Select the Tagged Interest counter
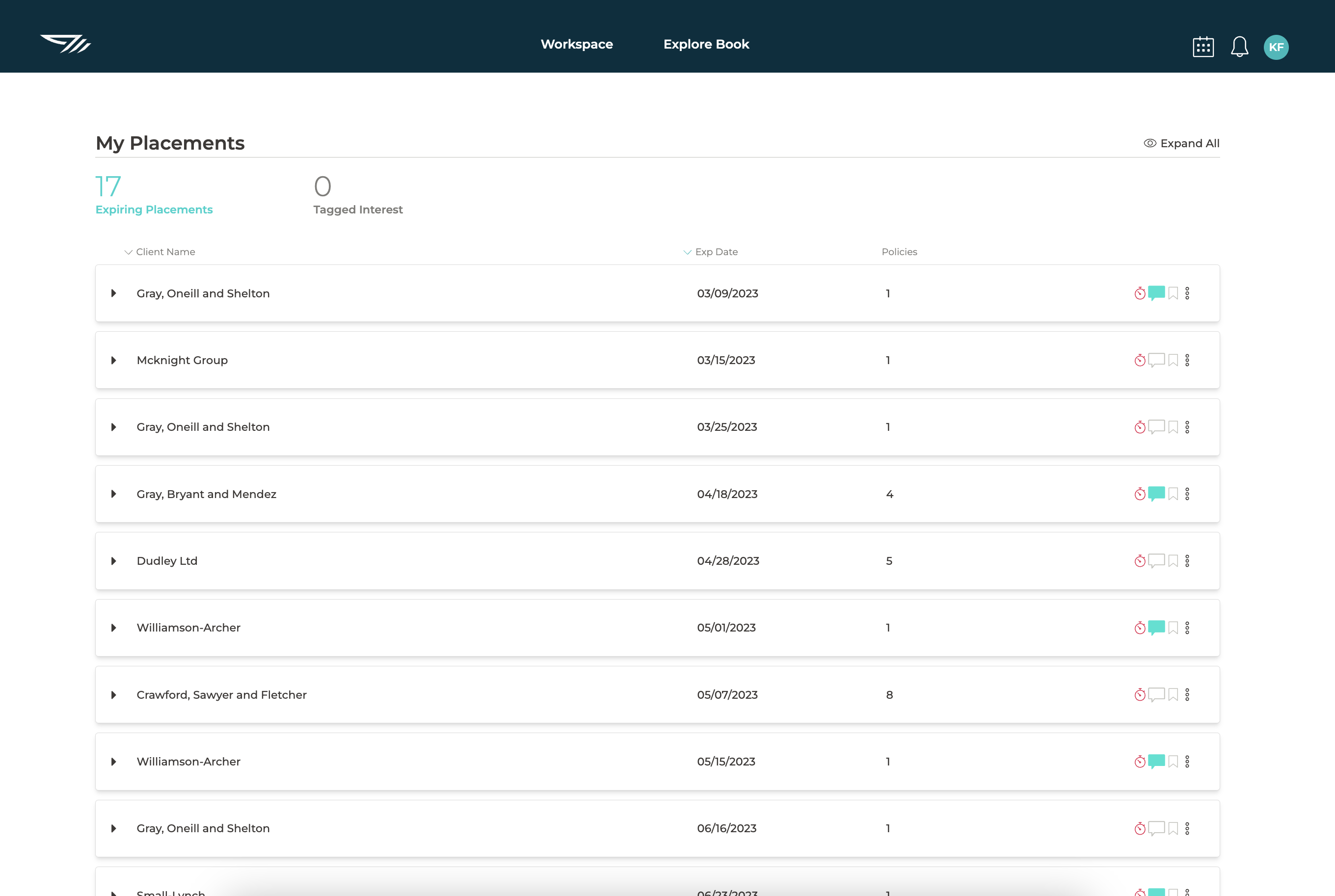 [x=357, y=195]
